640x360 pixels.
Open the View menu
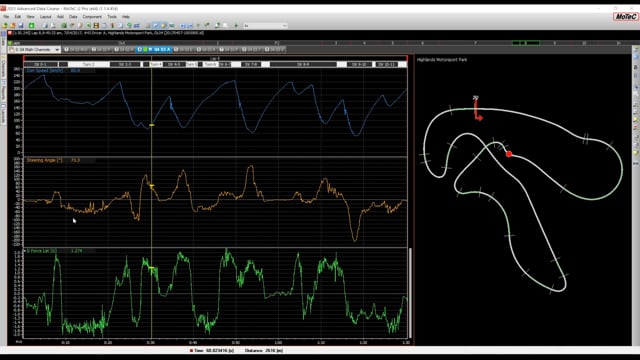[30, 17]
